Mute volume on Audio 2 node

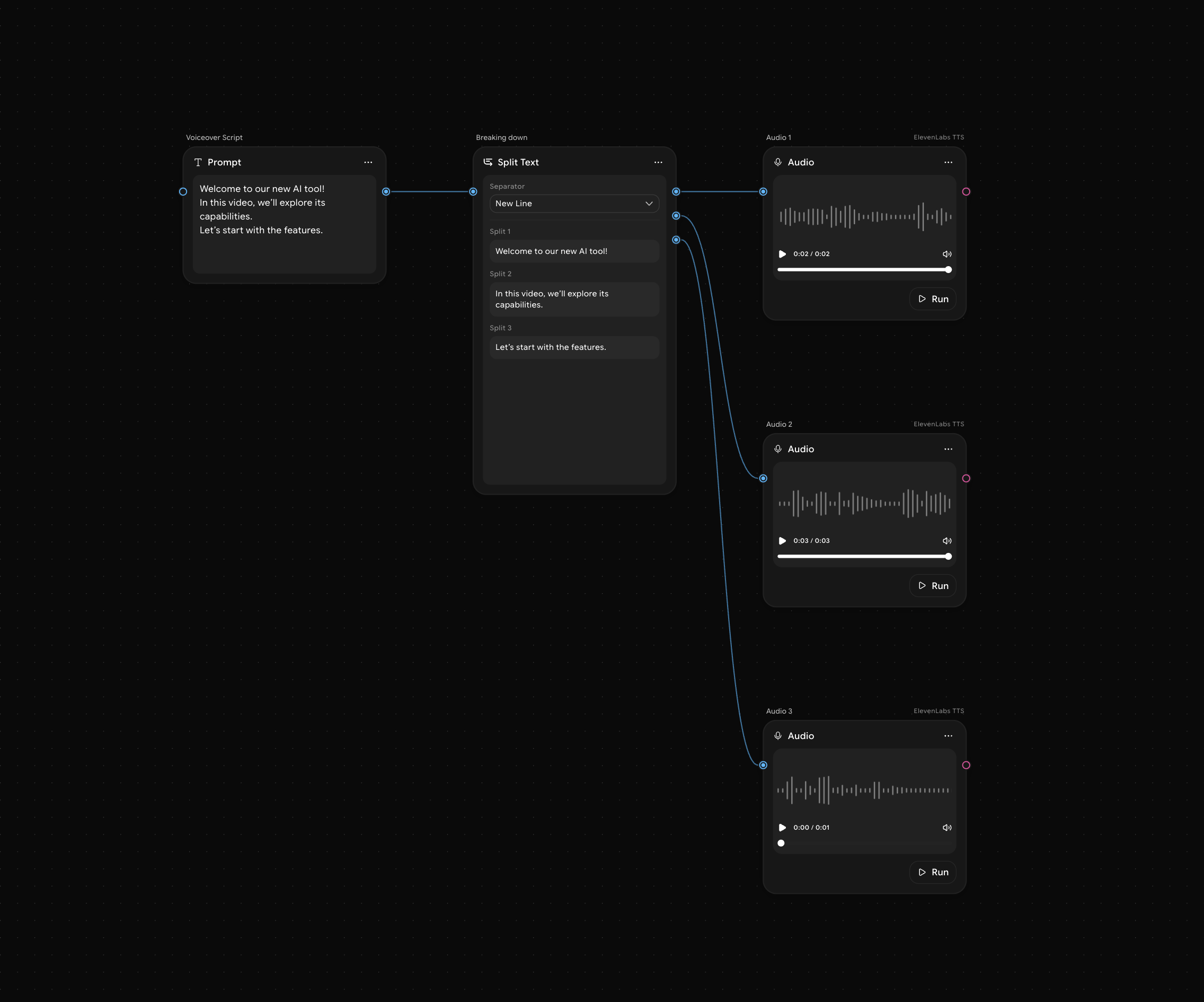click(946, 540)
